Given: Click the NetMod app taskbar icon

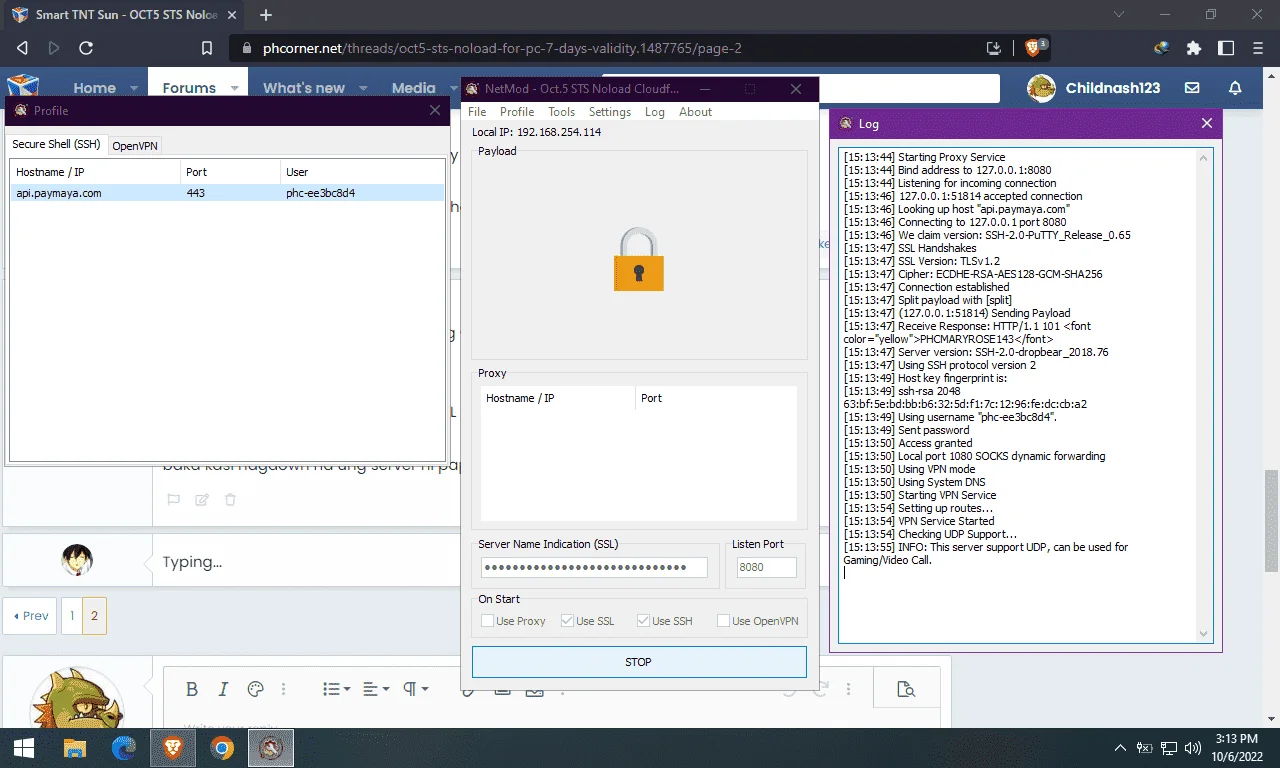Looking at the screenshot, I should pos(271,748).
